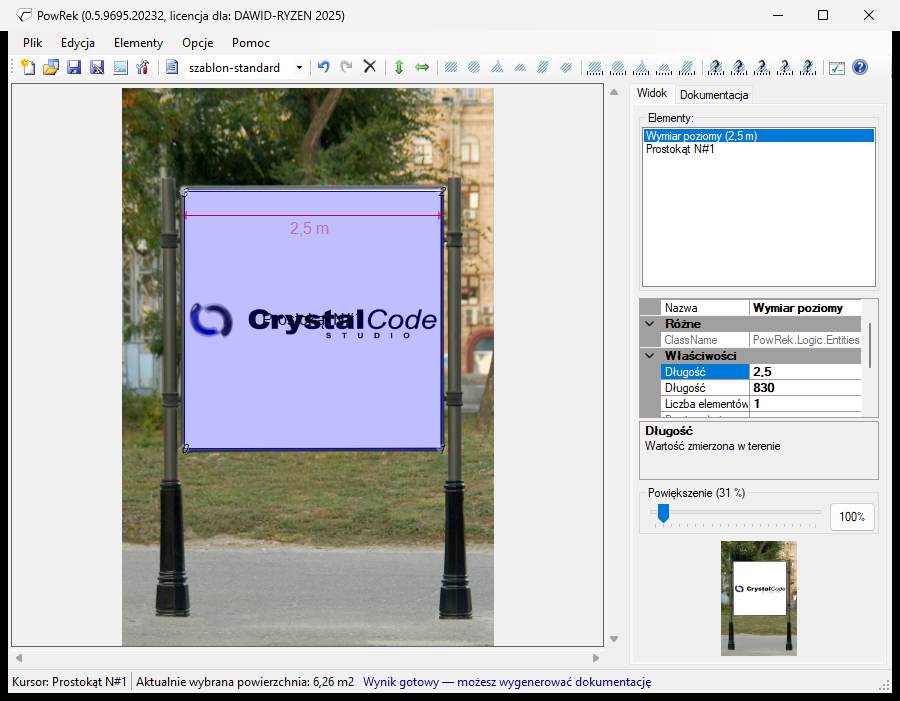Click the ClassName value PowRek.Logic.Entities
Screen dimensions: 900x701
pyautogui.click(x=805, y=340)
